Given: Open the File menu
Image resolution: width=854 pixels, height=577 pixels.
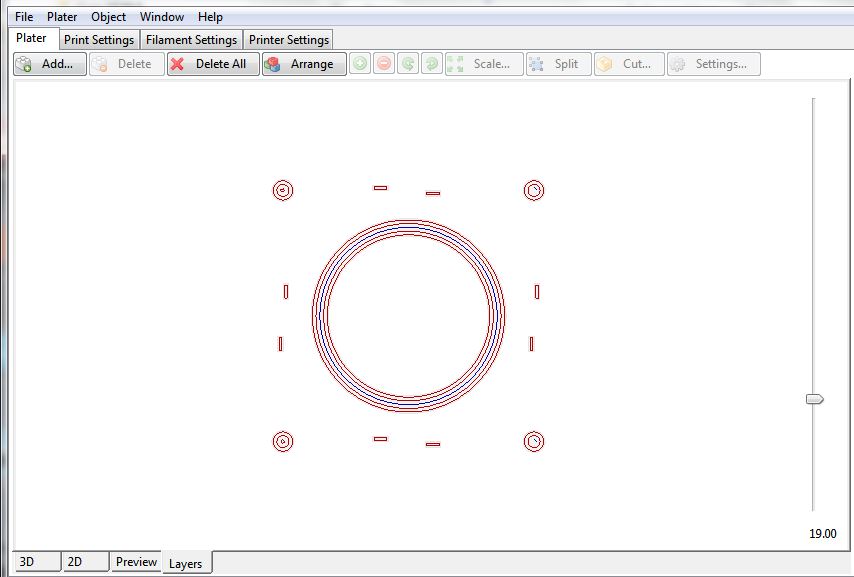Looking at the screenshot, I should point(24,17).
